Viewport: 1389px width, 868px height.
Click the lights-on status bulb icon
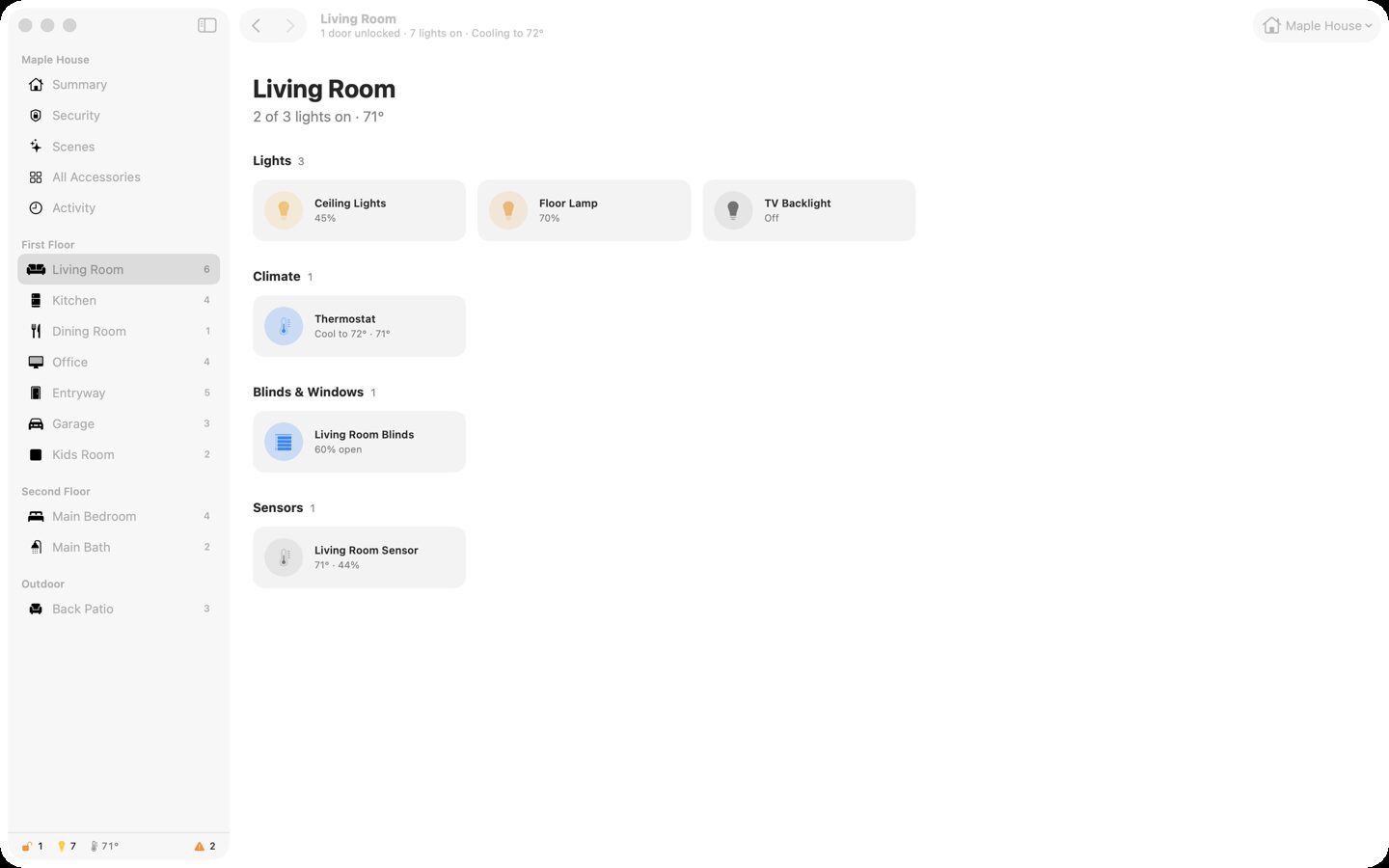point(62,847)
